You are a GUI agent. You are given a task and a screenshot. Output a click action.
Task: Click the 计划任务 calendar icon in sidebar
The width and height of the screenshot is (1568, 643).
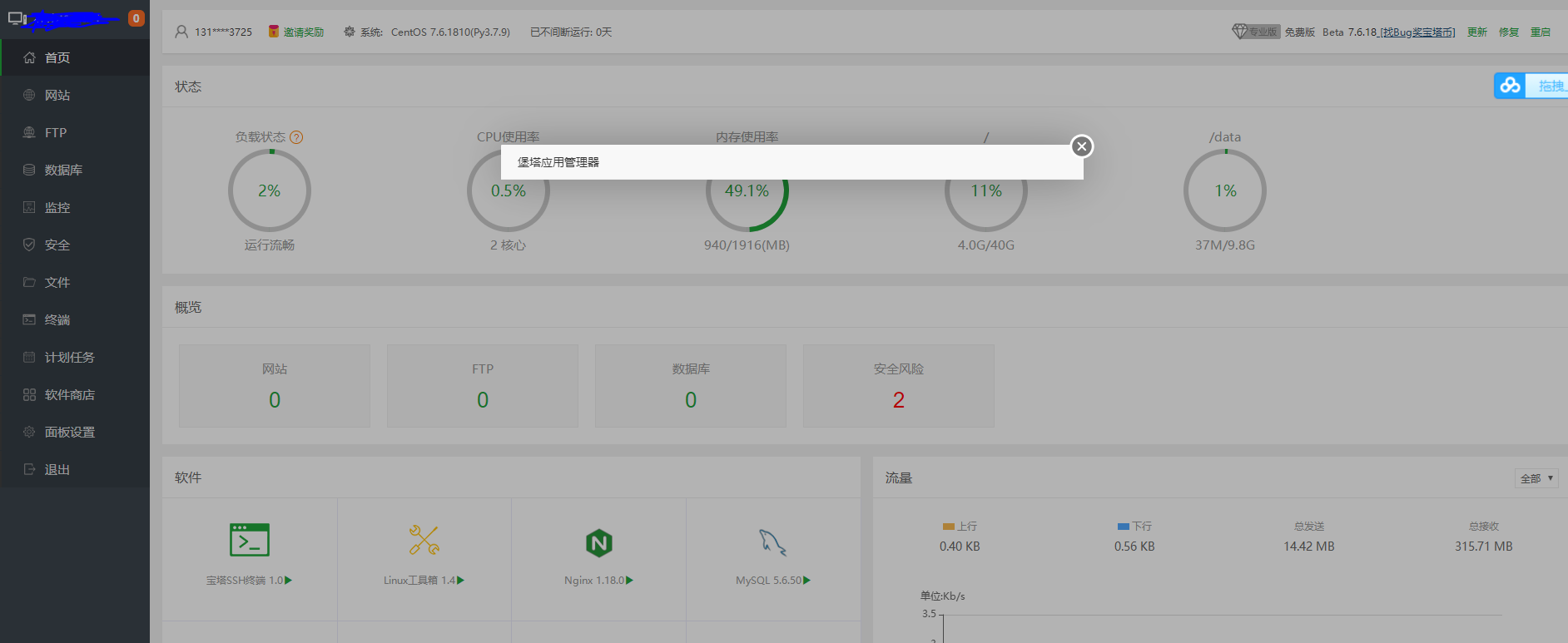coord(29,357)
